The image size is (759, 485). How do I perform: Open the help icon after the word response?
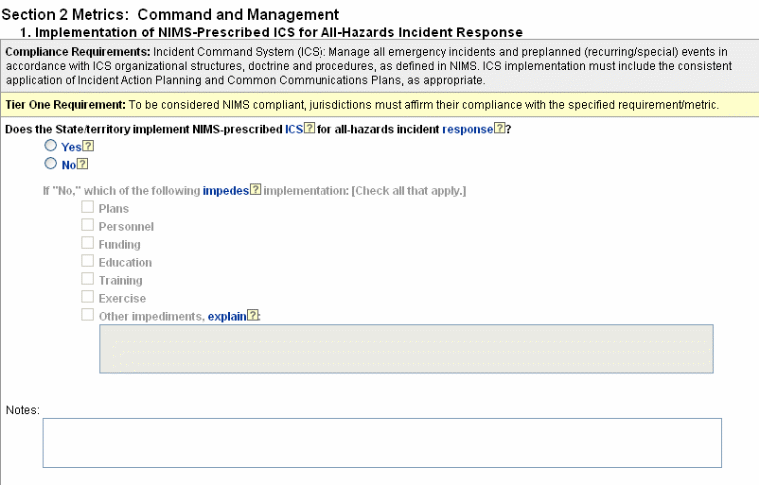tap(498, 129)
